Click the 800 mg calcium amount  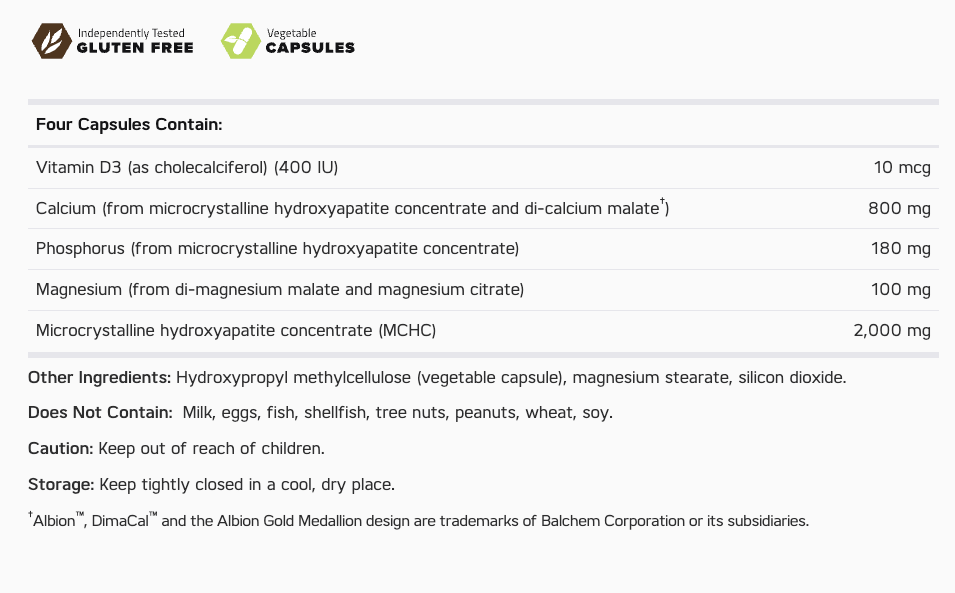[900, 208]
